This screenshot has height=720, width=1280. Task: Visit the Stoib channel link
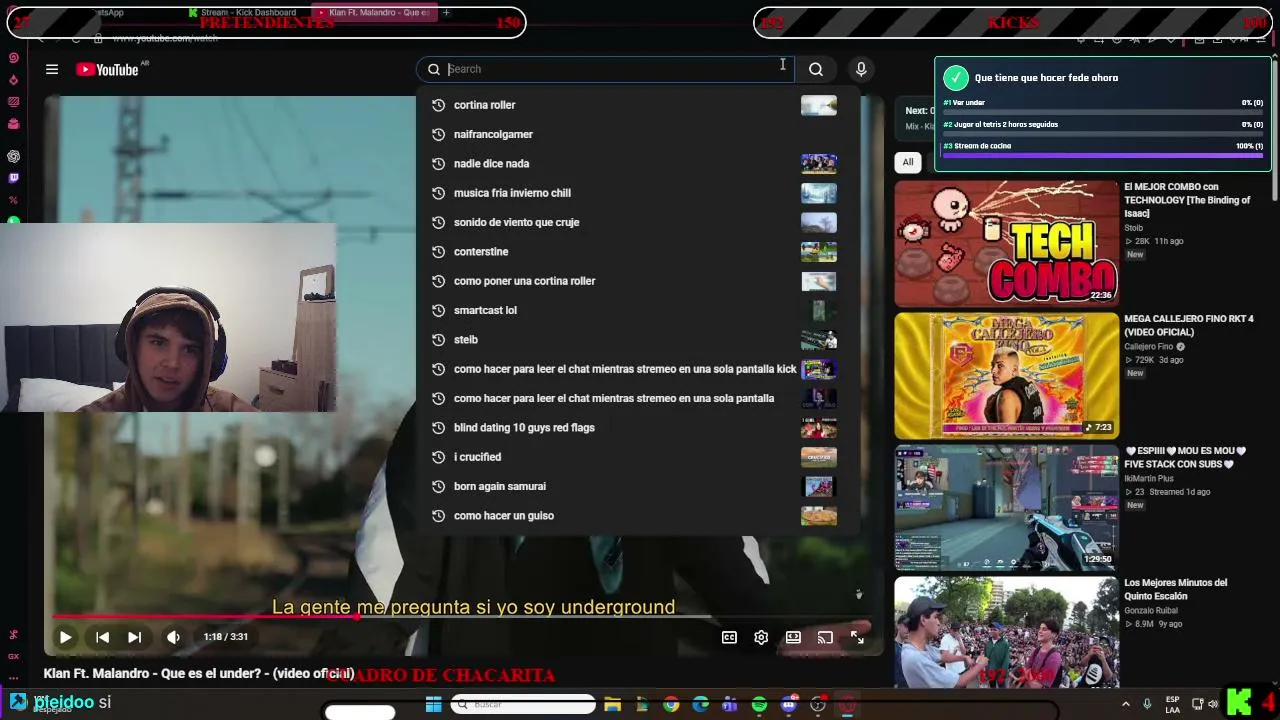(1133, 228)
